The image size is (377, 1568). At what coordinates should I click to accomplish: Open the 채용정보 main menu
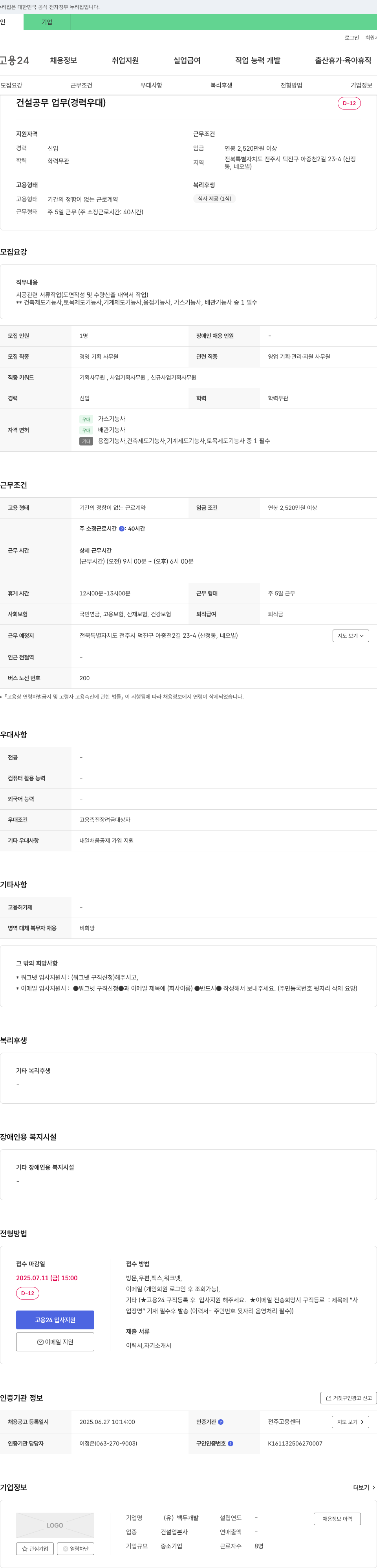63,60
